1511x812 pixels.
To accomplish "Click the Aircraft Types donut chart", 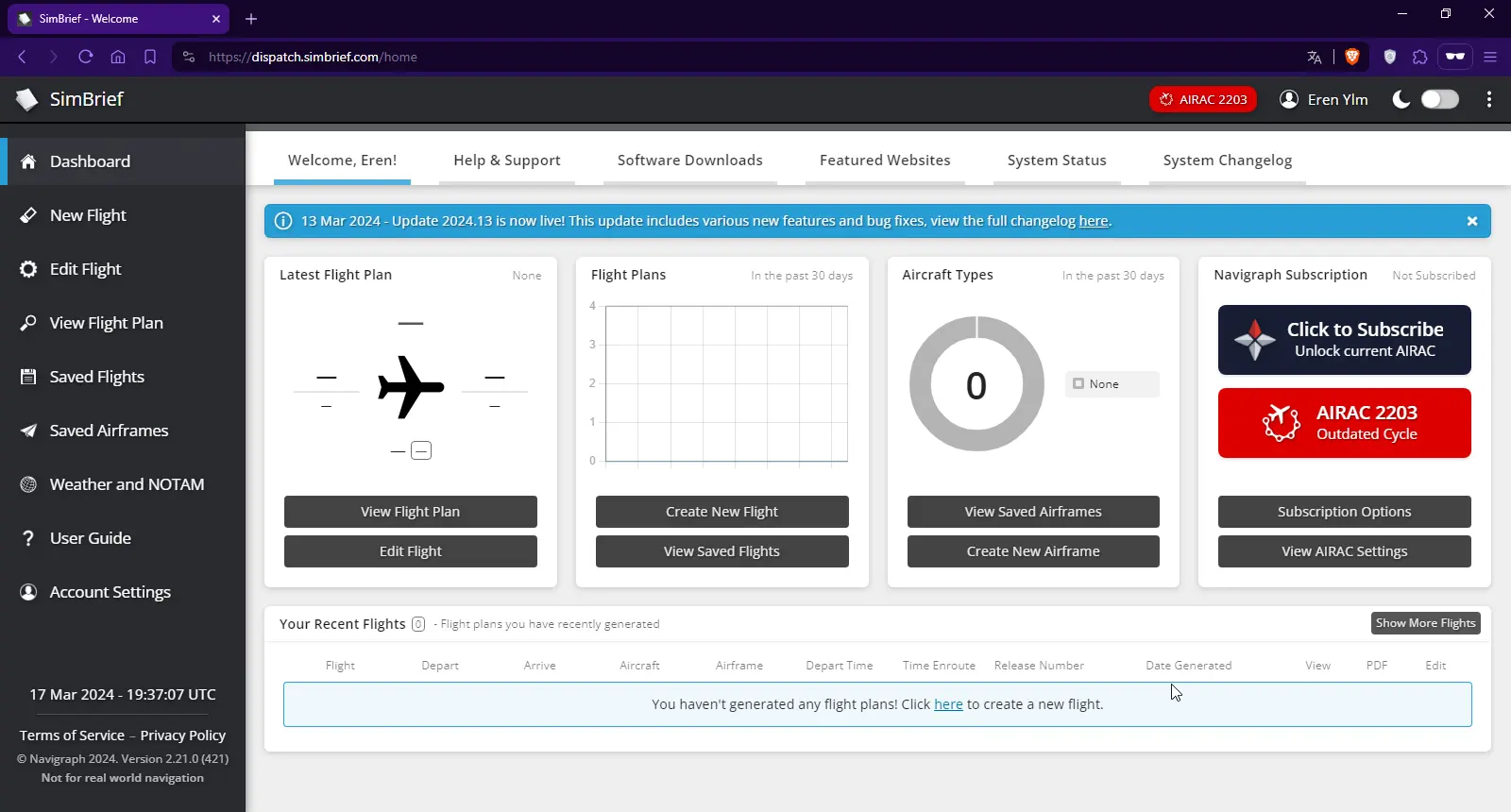I will pyautogui.click(x=976, y=384).
